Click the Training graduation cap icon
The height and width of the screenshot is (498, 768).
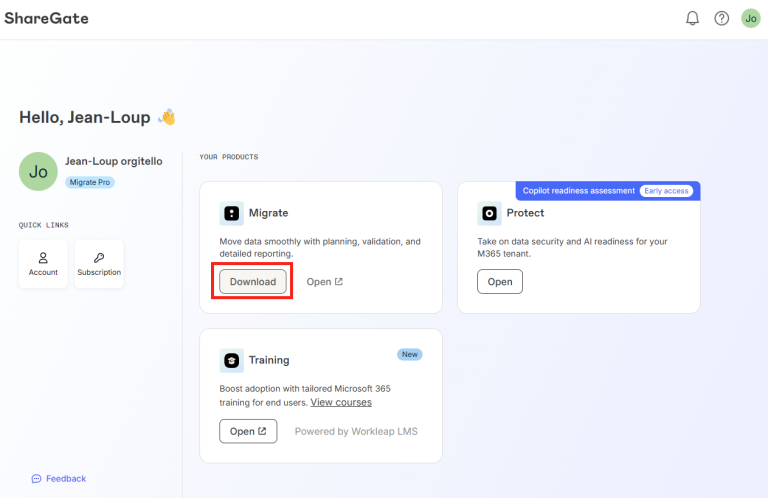click(x=232, y=360)
